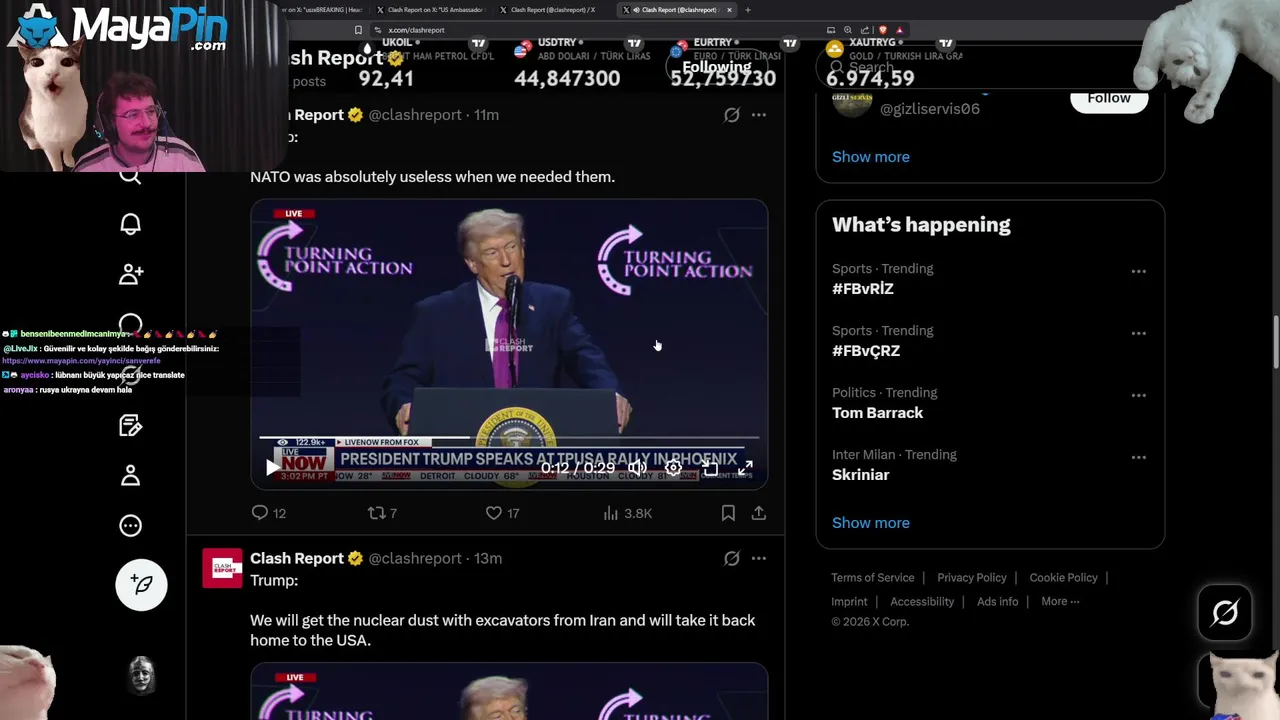Follow @gizliservis06 with Follow button
The width and height of the screenshot is (1280, 720).
click(x=1109, y=99)
